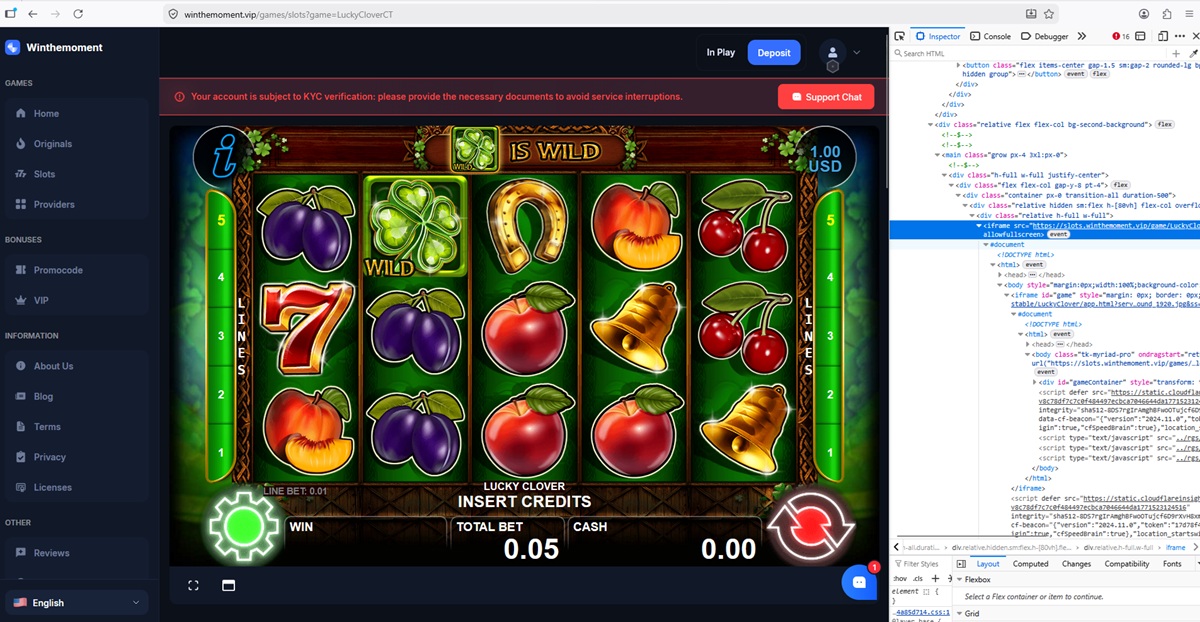Select the 1.00 USD bet coin
The height and width of the screenshot is (622, 1200).
click(826, 158)
